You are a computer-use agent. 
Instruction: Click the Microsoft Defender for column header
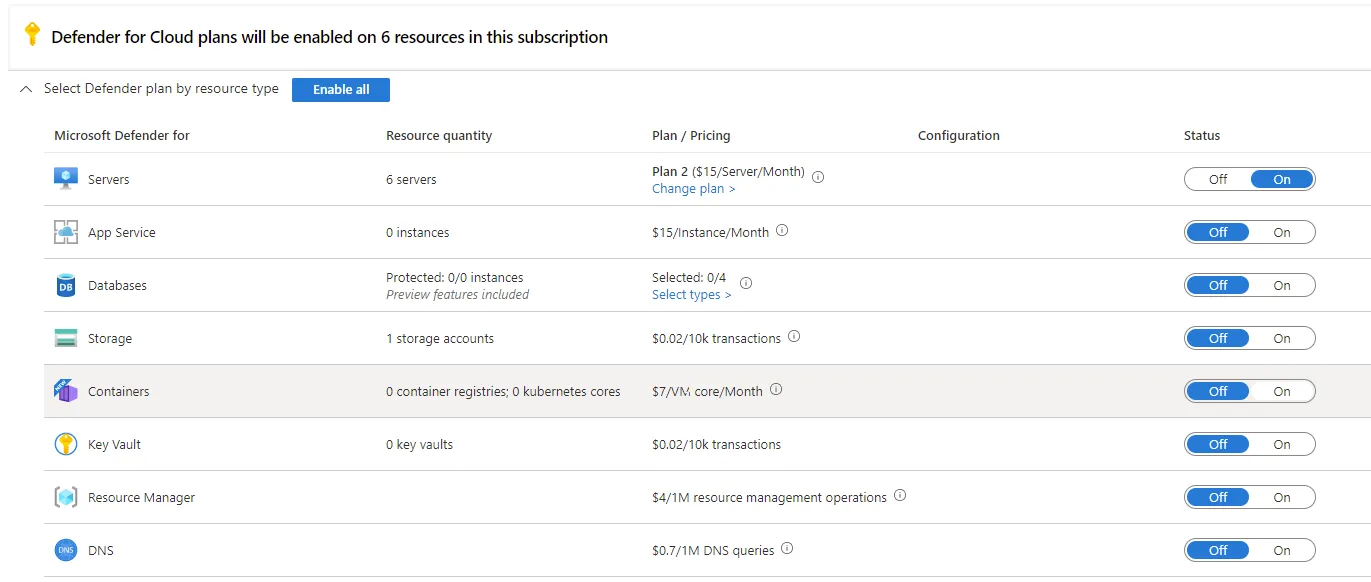[122, 135]
